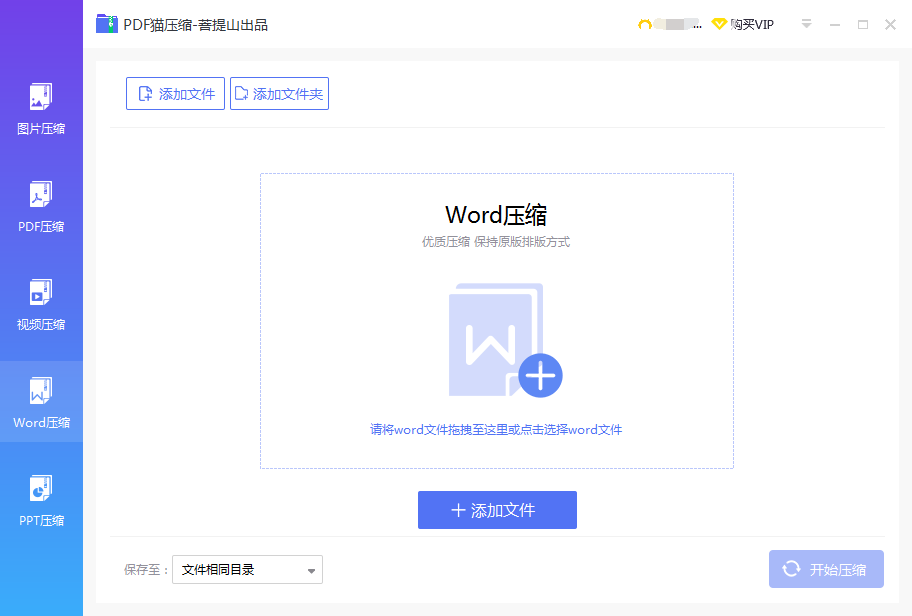Viewport: 912px width, 616px height.
Task: Click the 添加文件 button in the top toolbar
Action: (x=175, y=94)
